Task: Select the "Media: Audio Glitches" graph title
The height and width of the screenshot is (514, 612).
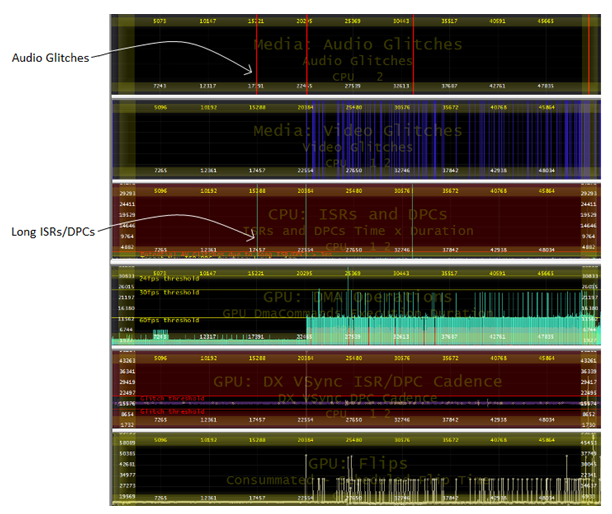Action: pyautogui.click(x=357, y=44)
